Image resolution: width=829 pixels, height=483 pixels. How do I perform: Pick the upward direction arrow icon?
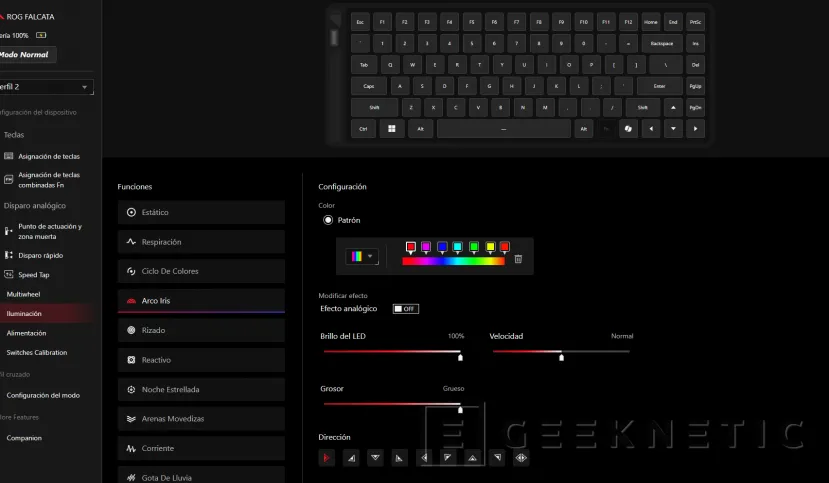click(472, 458)
